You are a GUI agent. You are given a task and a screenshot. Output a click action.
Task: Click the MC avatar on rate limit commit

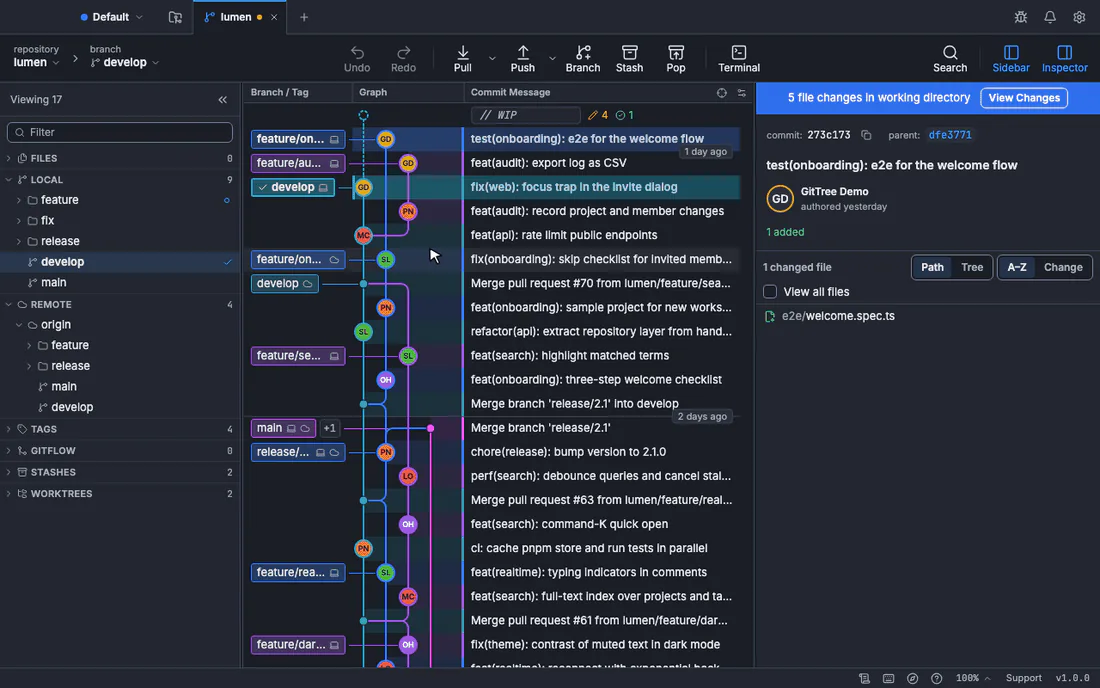tap(363, 235)
